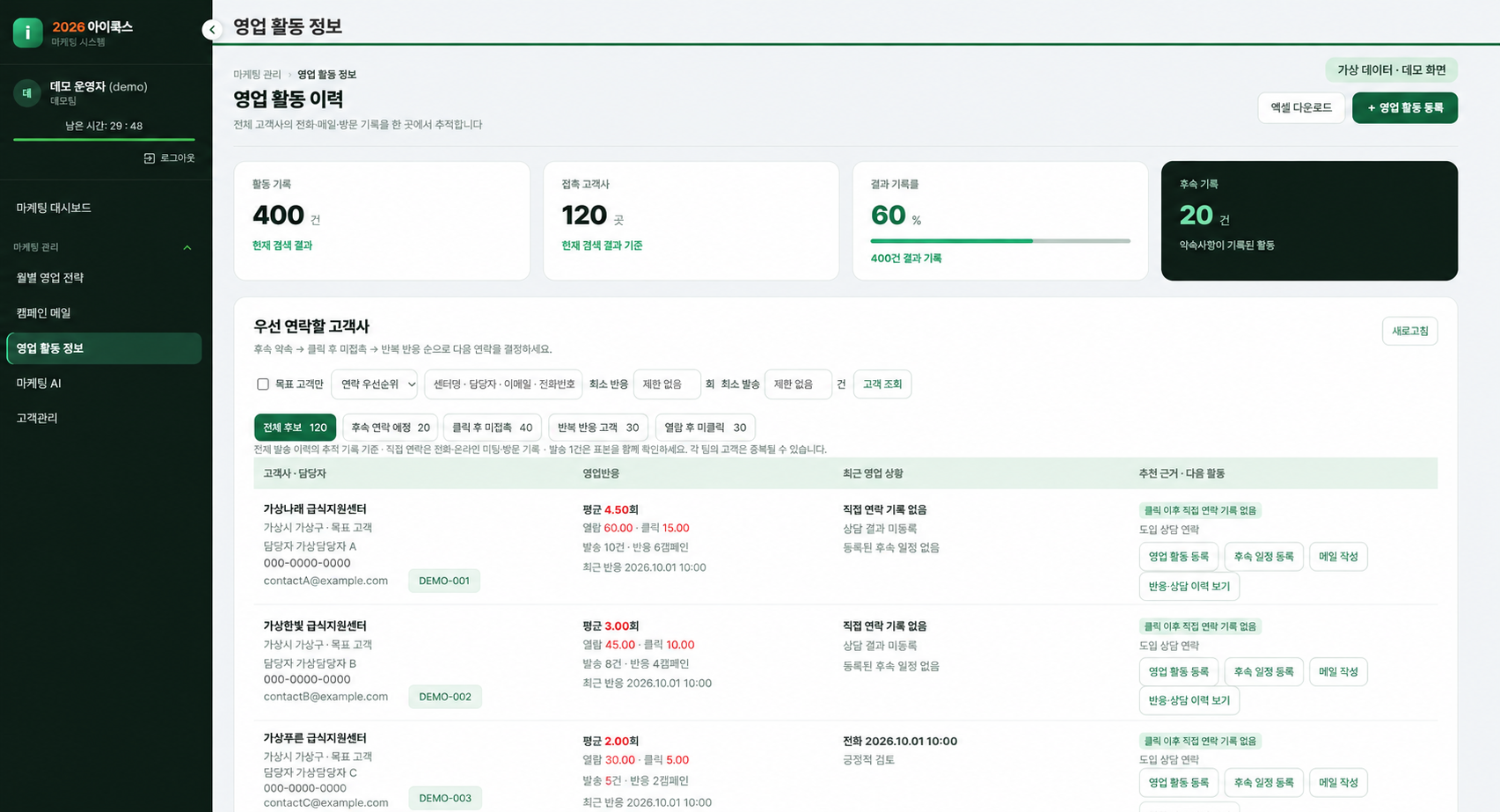
Task: Click the DEMO-003 badge
Action: click(x=445, y=799)
